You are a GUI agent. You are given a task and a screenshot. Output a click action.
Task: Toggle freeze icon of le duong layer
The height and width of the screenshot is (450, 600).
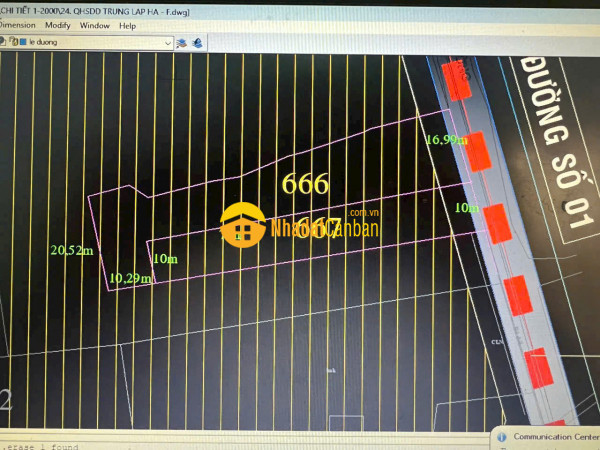1,42
